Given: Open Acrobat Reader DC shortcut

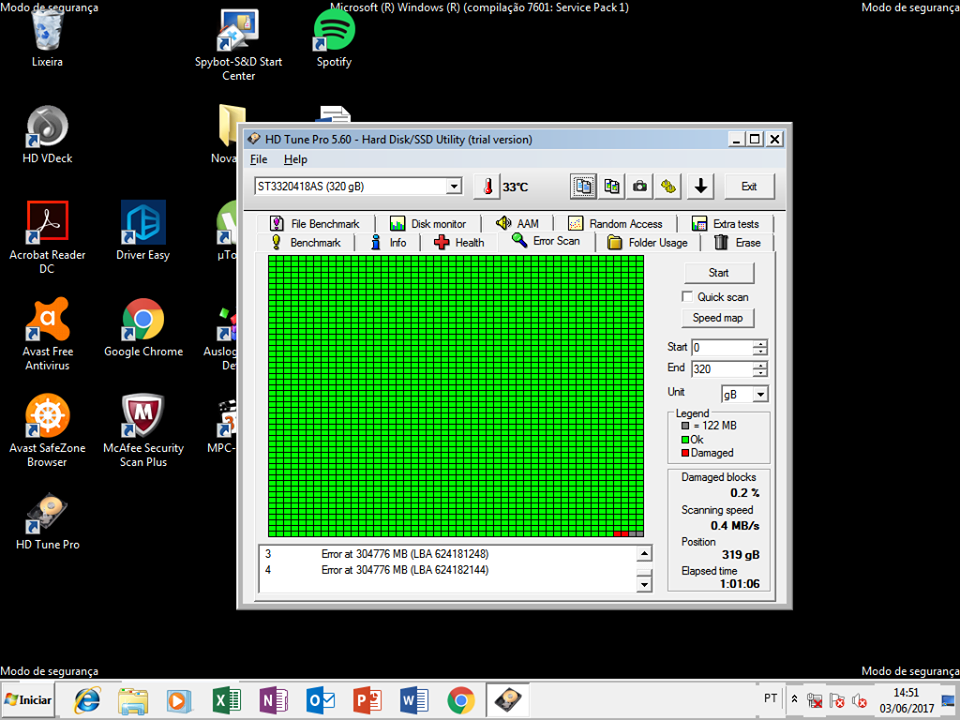Looking at the screenshot, I should pyautogui.click(x=47, y=238).
